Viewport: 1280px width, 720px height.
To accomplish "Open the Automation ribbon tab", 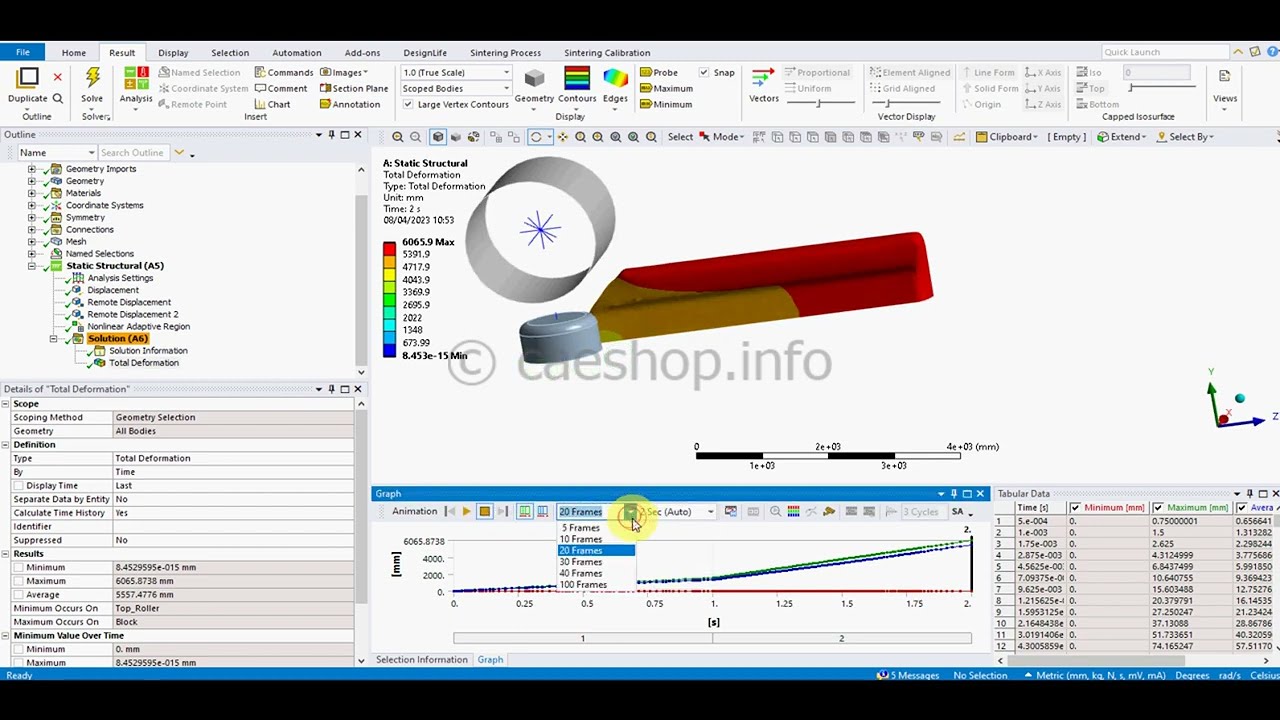I will pyautogui.click(x=296, y=53).
